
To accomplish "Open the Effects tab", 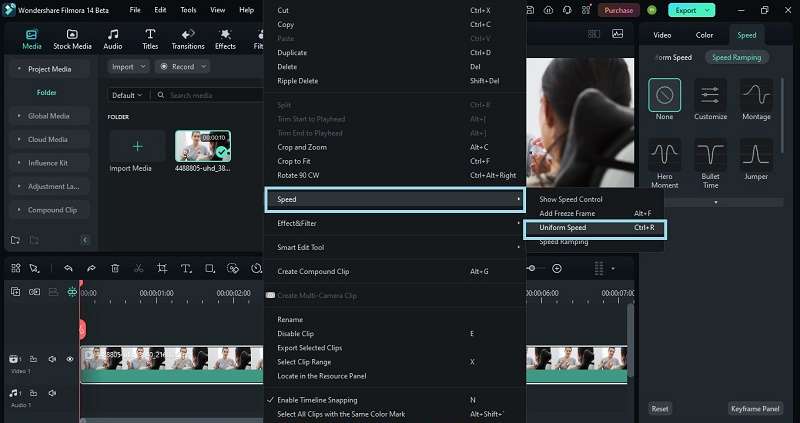I will pyautogui.click(x=225, y=39).
